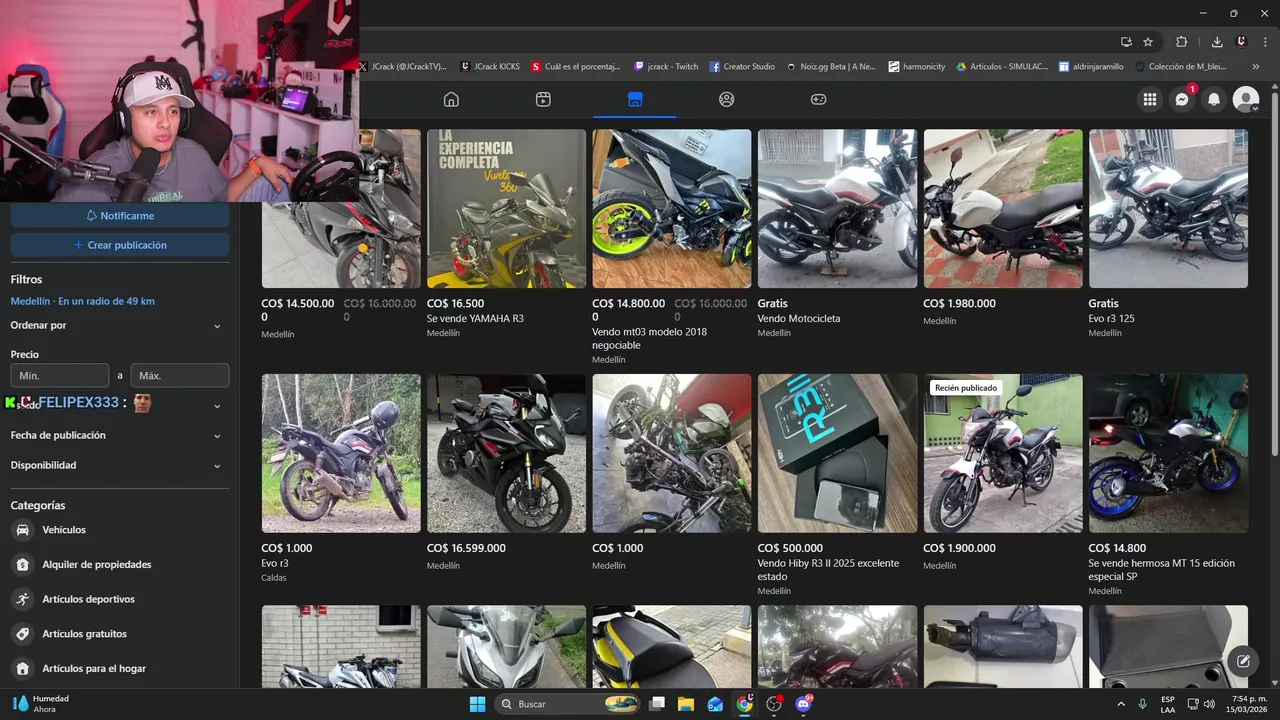Bookmark this page with the star icon
The height and width of the screenshot is (720, 1280).
(1148, 42)
